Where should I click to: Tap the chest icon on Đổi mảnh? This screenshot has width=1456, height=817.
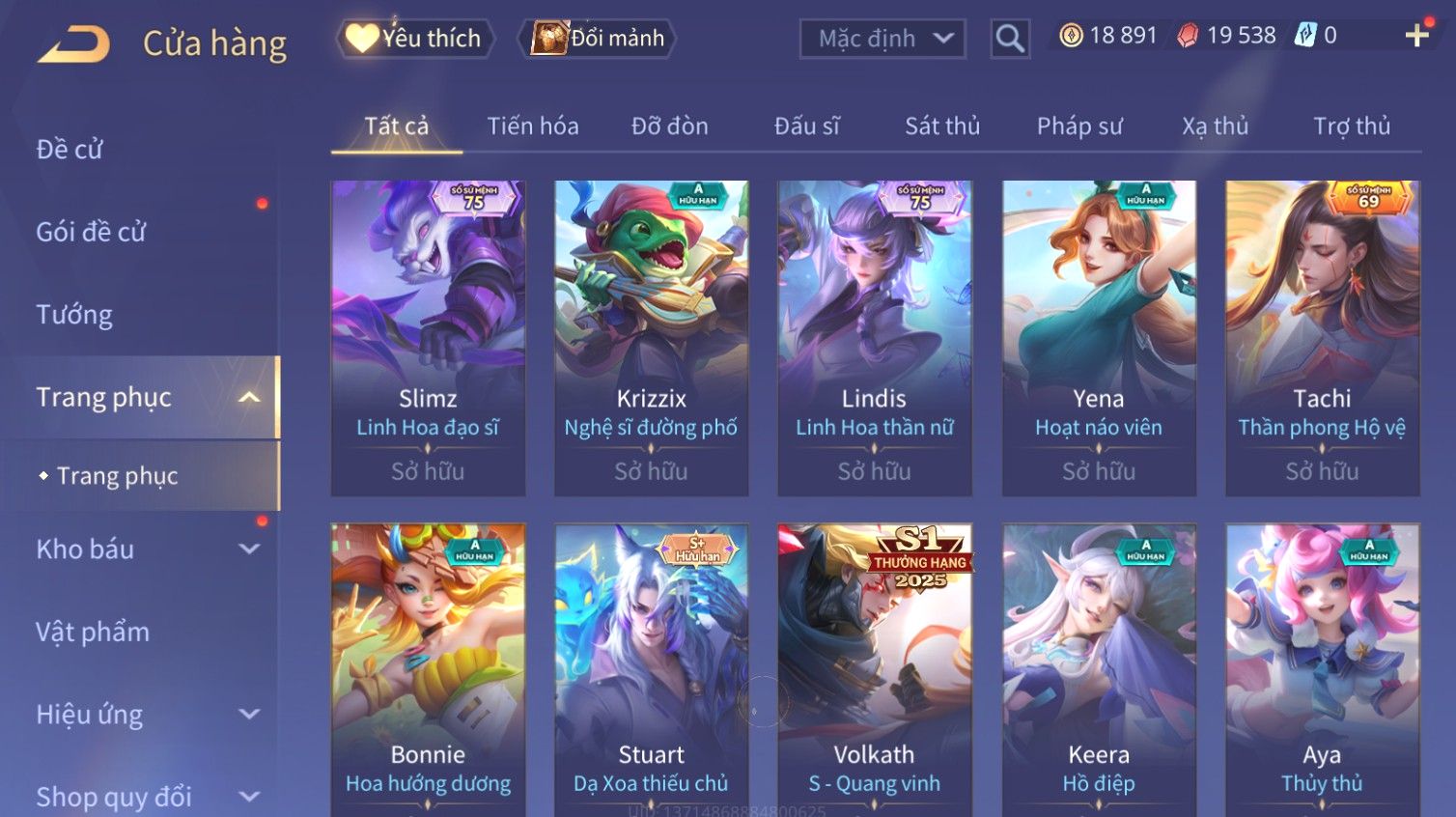pyautogui.click(x=548, y=39)
